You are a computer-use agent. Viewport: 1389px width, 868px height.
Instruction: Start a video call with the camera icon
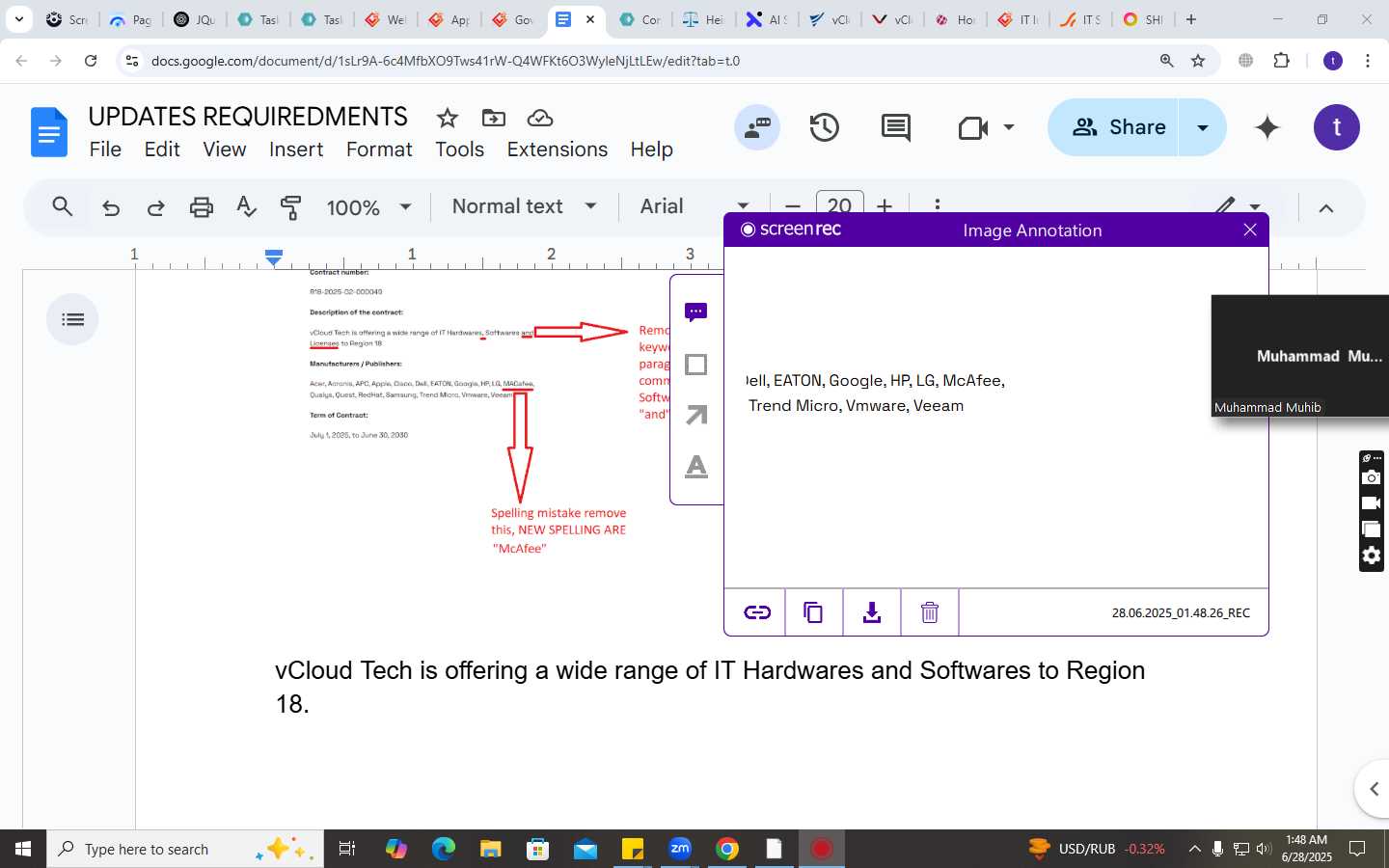coord(973,127)
